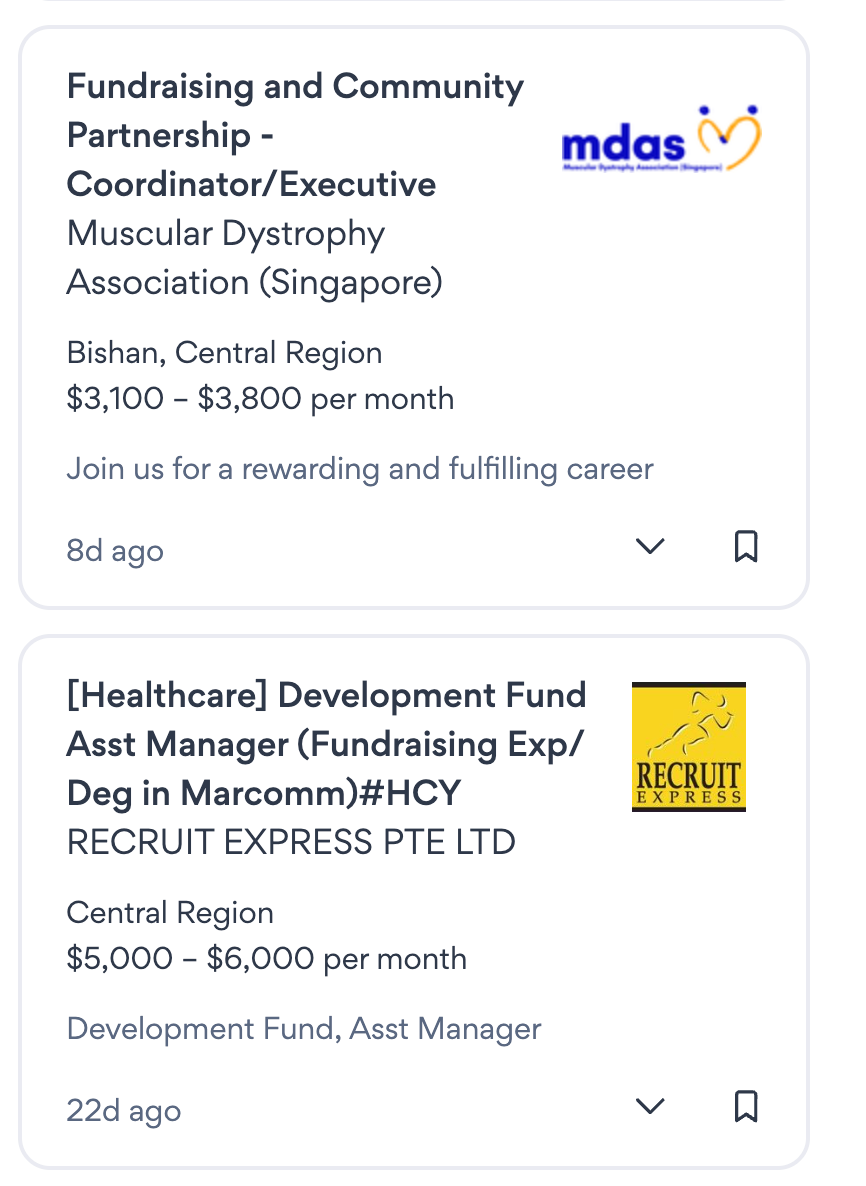This screenshot has height=1186, width=866.
Task: Click the $5,000 – $6,000 per month salary
Action: click(x=266, y=959)
